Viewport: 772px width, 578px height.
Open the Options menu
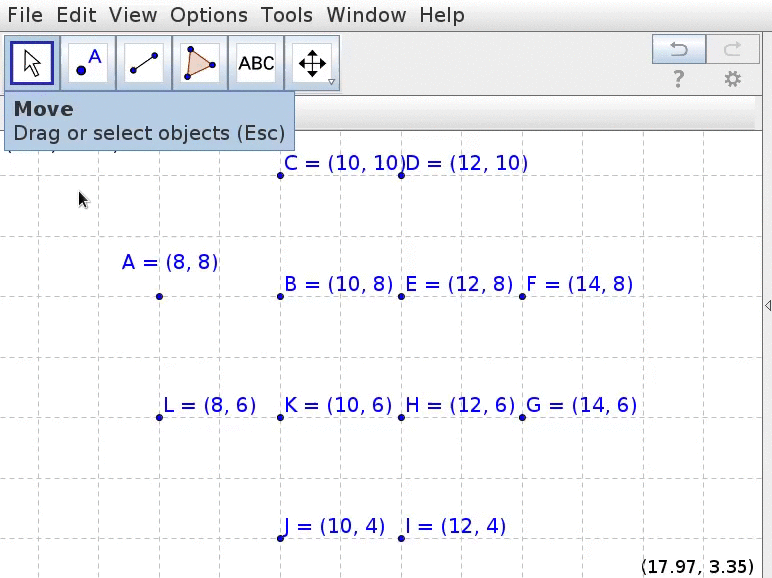[x=209, y=15]
